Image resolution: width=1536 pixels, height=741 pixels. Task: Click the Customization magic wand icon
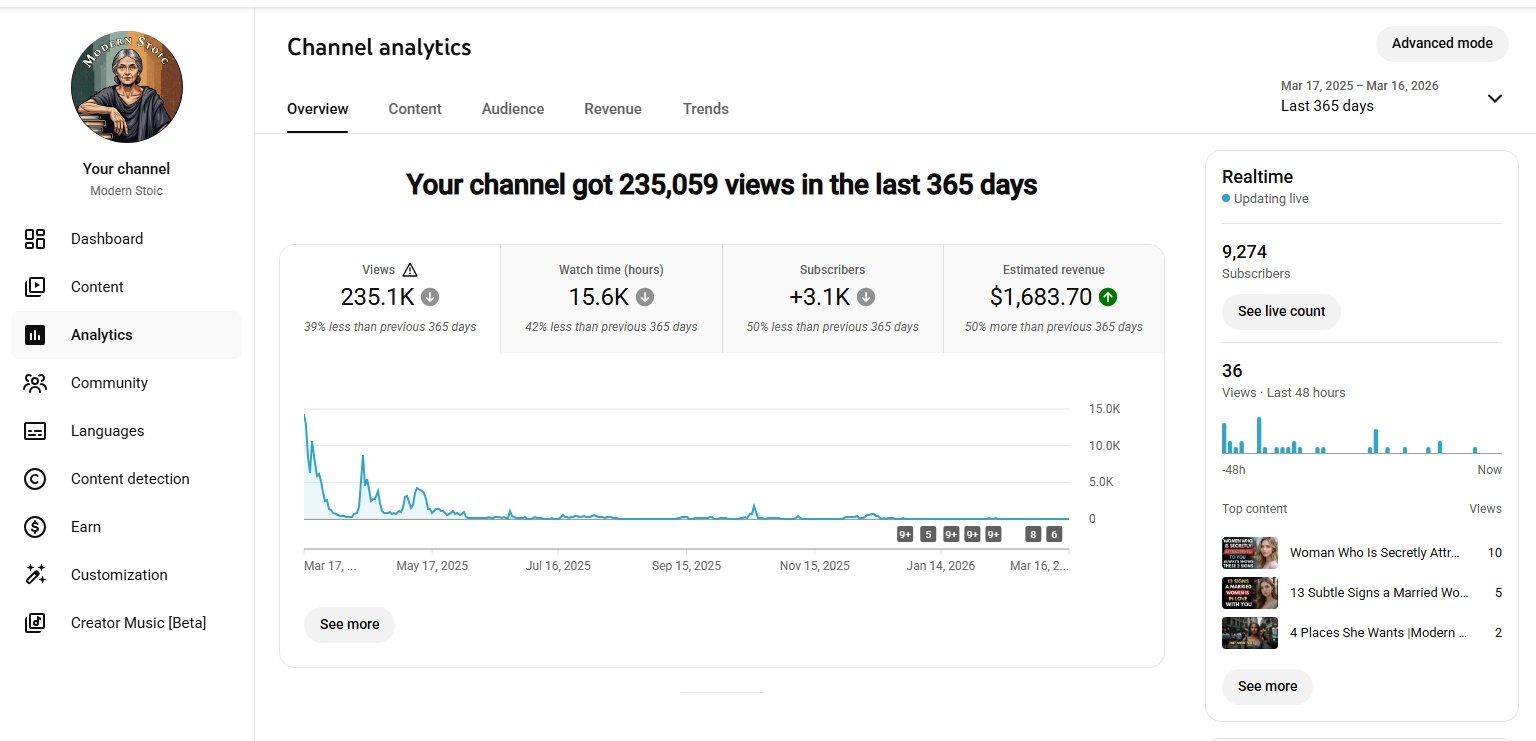pos(35,575)
